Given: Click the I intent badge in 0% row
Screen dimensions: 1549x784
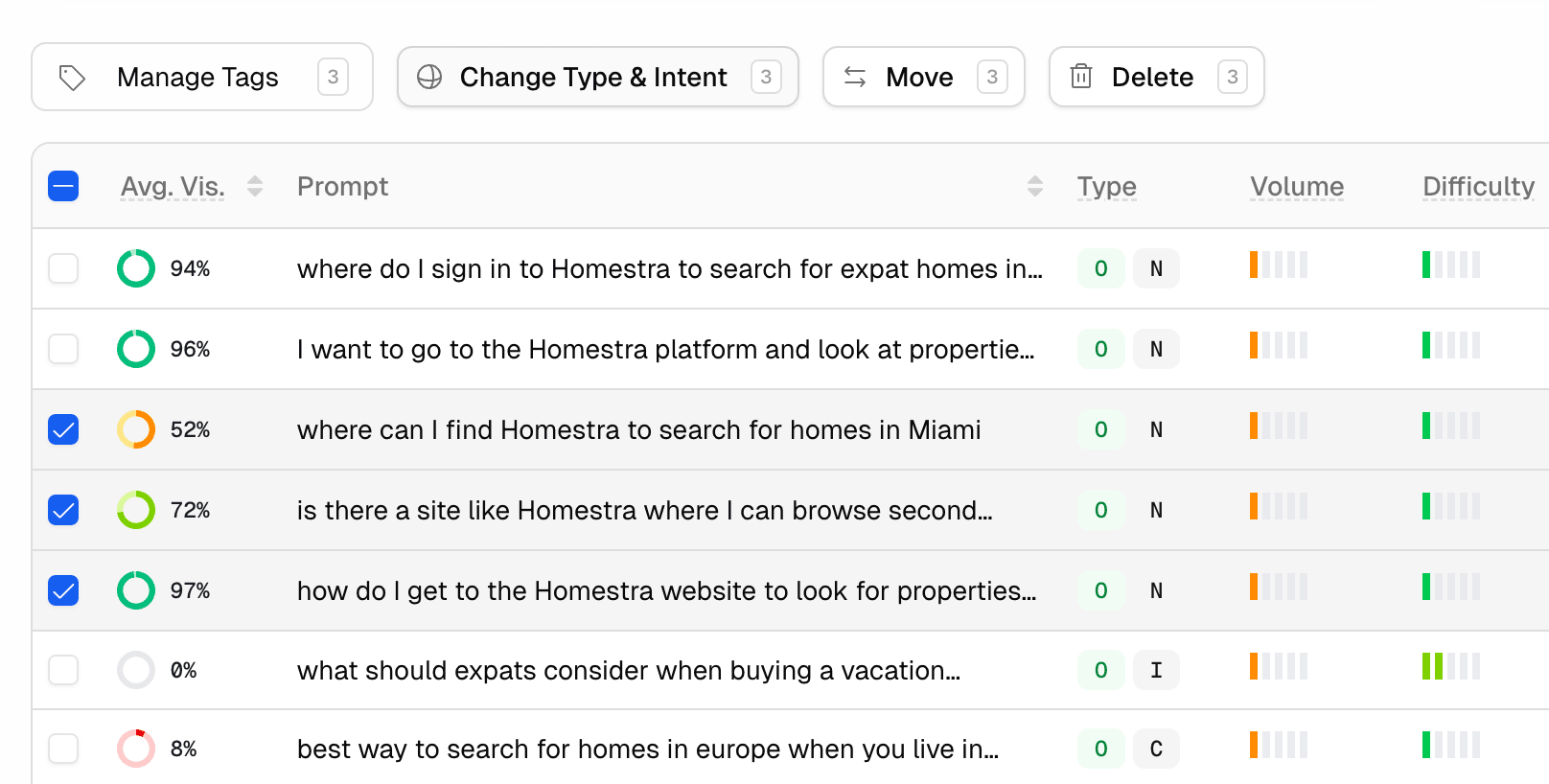Looking at the screenshot, I should coord(1157,670).
